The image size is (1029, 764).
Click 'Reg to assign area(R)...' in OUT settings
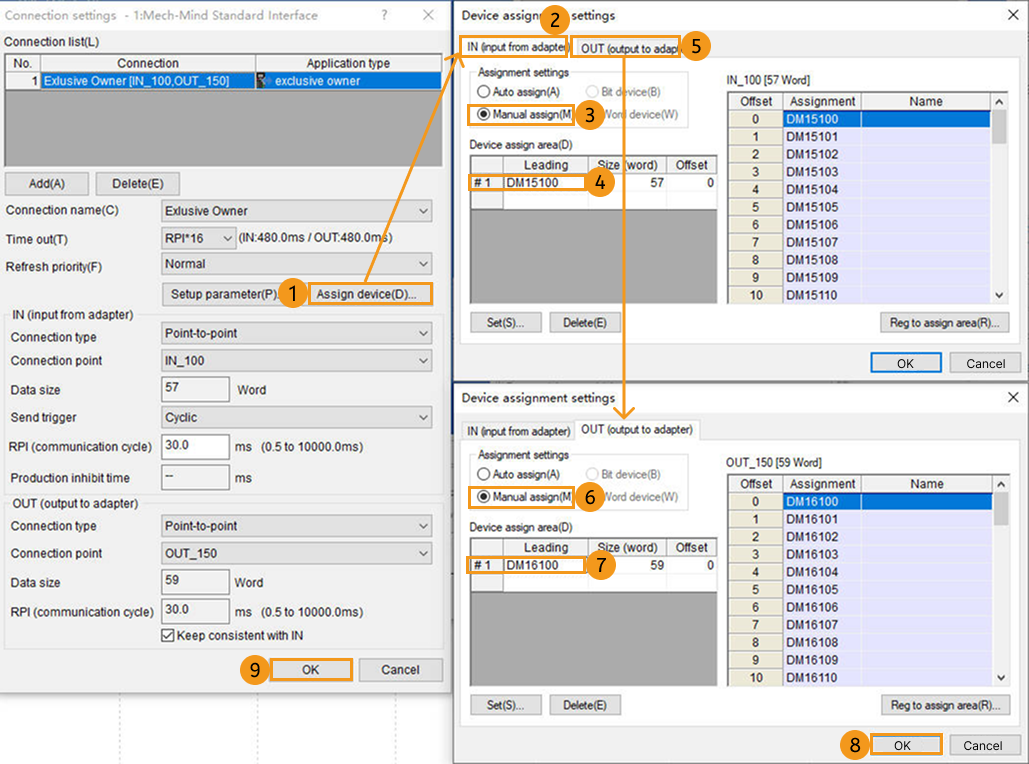(x=944, y=704)
